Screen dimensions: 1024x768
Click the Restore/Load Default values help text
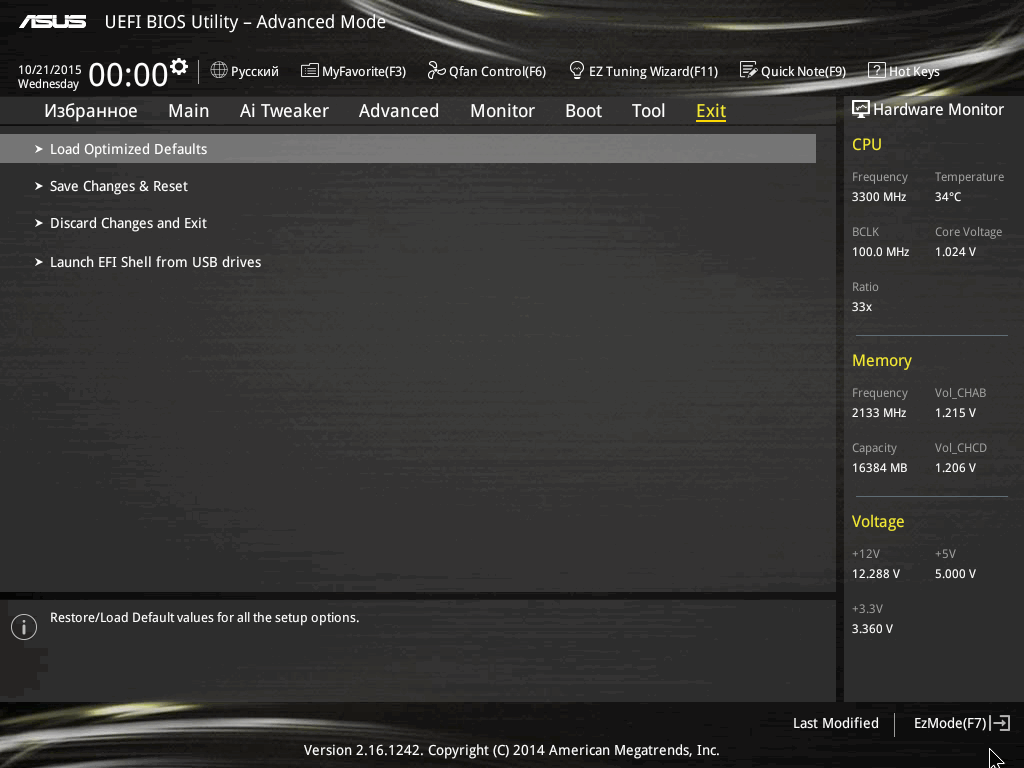pos(204,618)
